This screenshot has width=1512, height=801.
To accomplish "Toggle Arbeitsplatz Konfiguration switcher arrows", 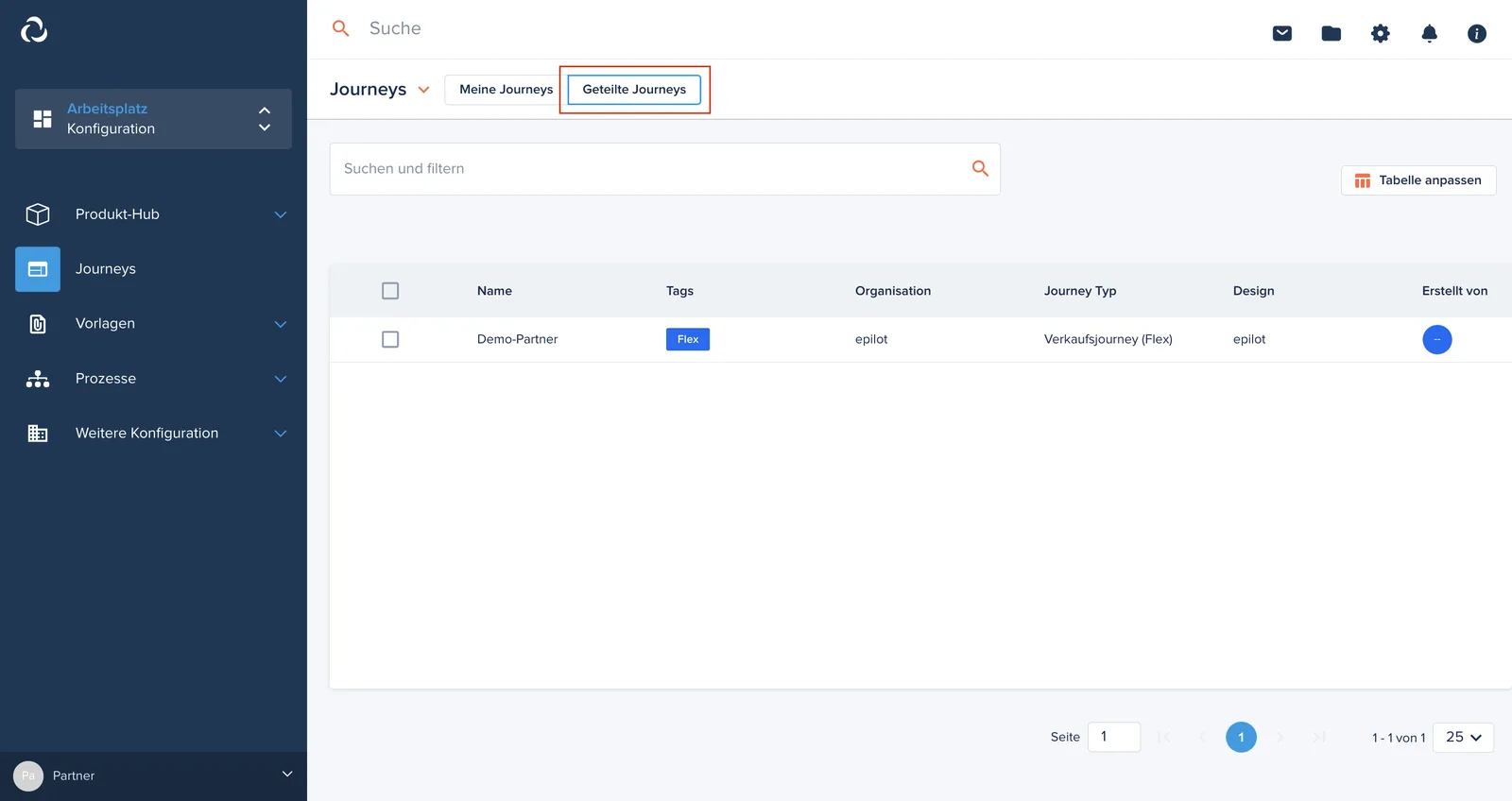I will 265,119.
